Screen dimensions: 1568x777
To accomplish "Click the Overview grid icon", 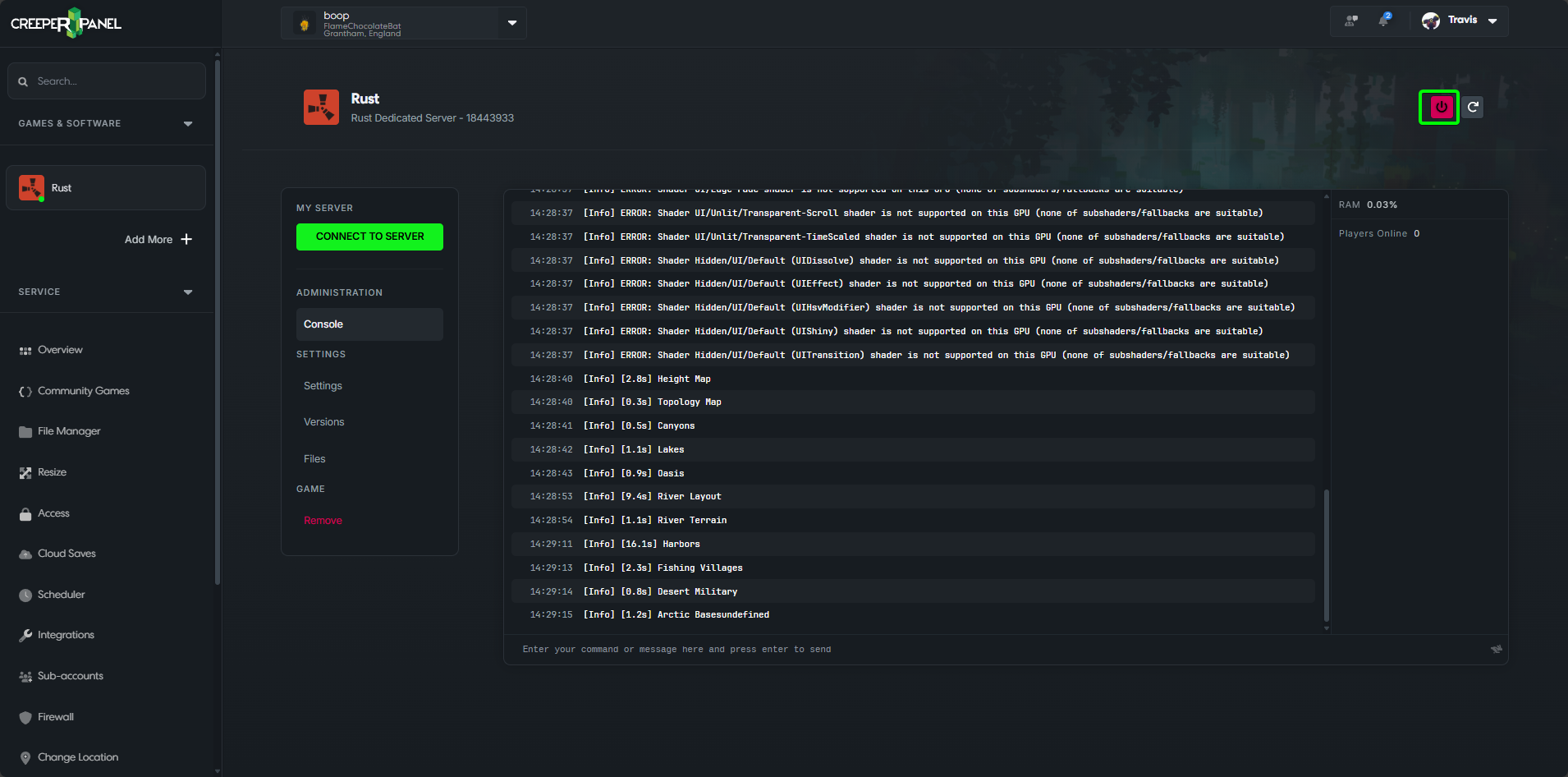I will 25,351.
